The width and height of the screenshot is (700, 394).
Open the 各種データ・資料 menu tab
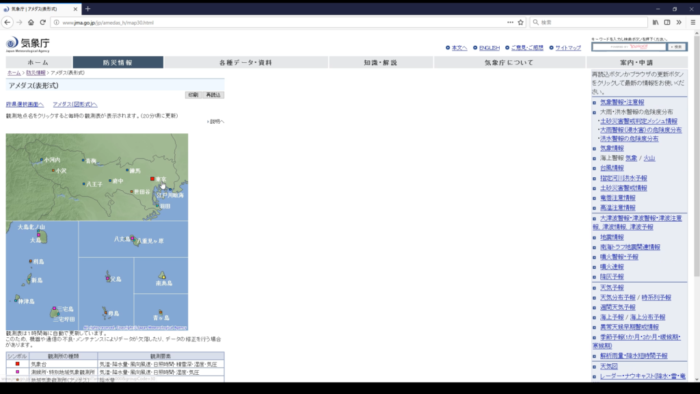tap(246, 62)
